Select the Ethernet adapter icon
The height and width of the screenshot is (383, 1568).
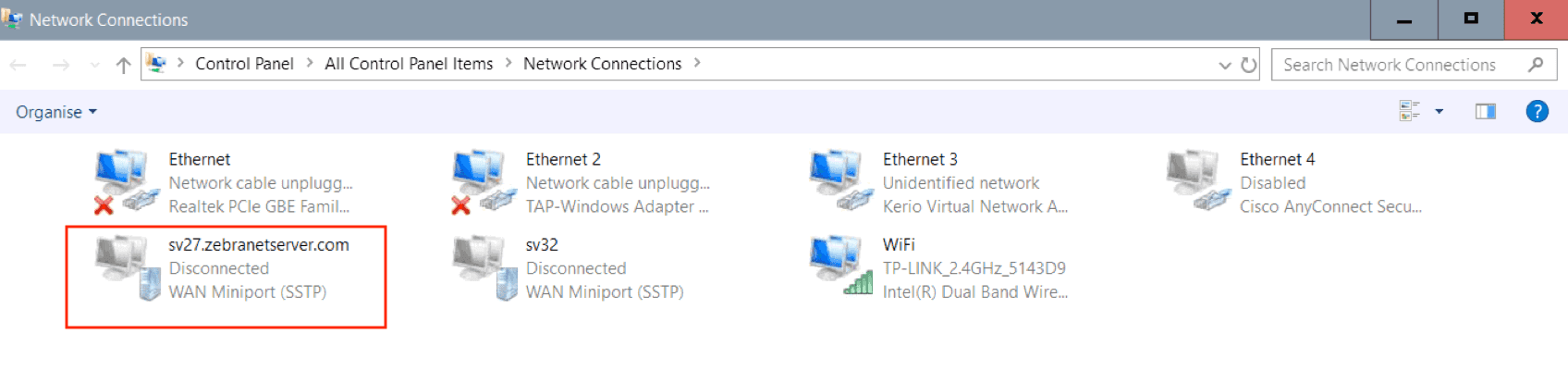pyautogui.click(x=121, y=180)
